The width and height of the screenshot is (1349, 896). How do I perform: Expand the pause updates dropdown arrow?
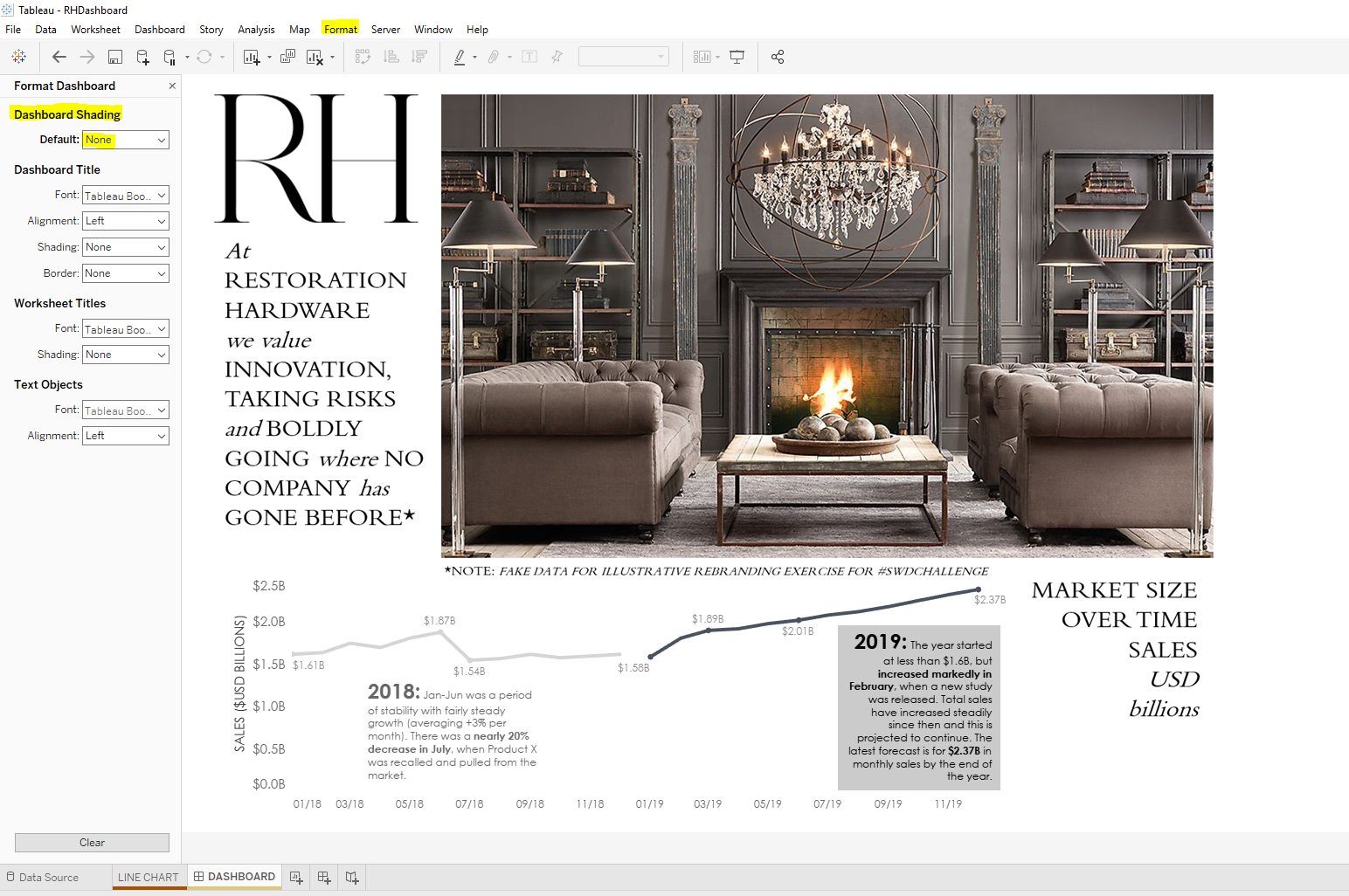click(x=187, y=58)
